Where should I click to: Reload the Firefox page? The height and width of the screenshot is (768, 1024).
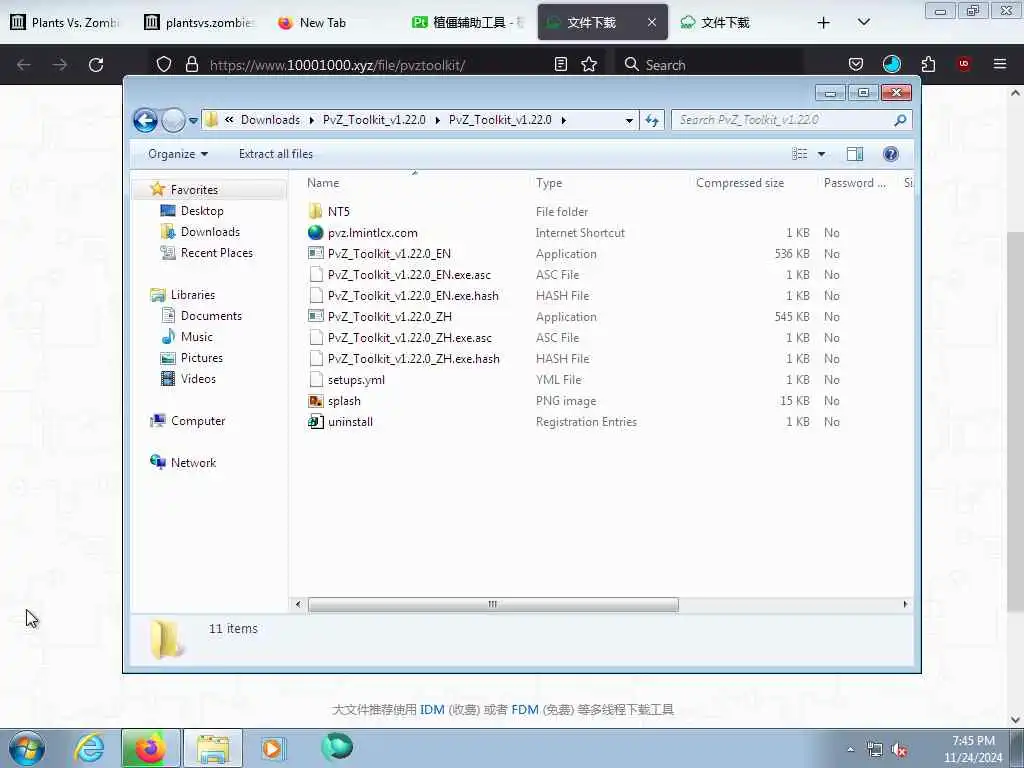coord(96,65)
